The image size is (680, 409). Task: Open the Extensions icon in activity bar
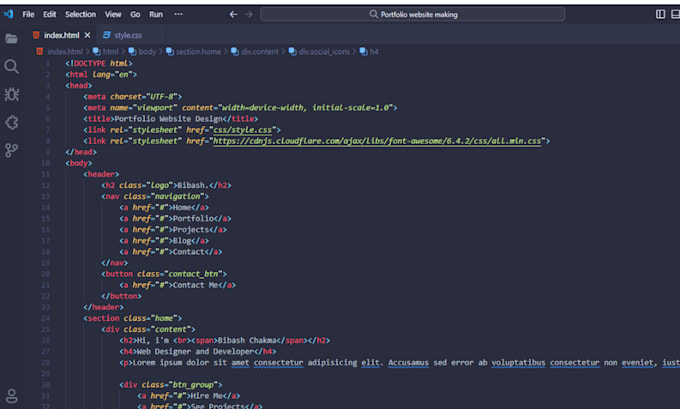[12, 122]
